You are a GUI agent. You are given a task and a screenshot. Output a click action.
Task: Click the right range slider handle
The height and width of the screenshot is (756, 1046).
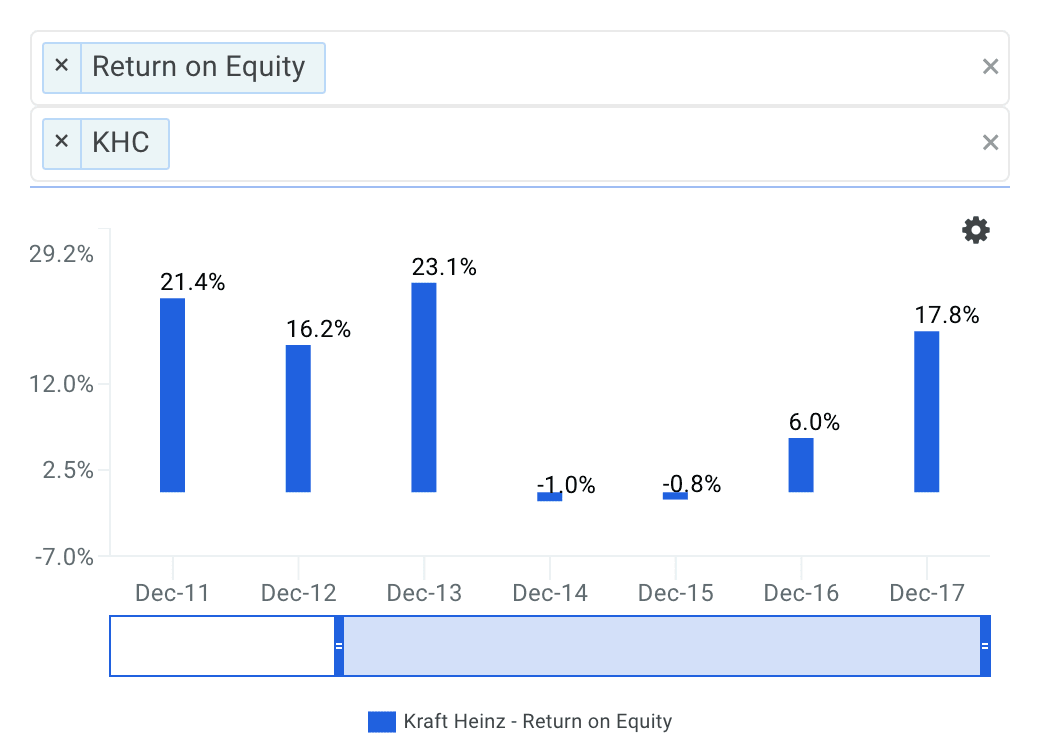985,646
